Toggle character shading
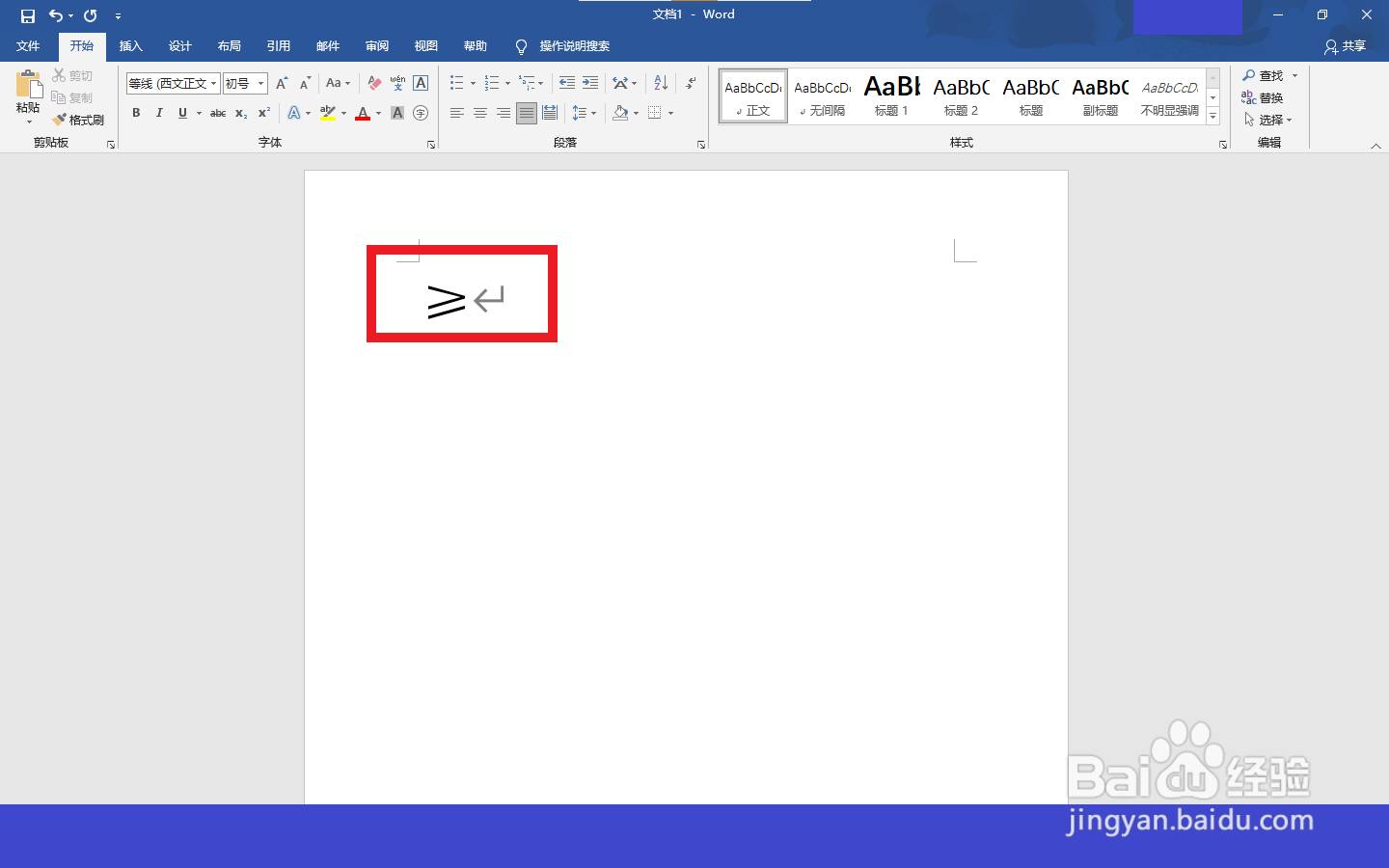1389x868 pixels. pos(397,113)
